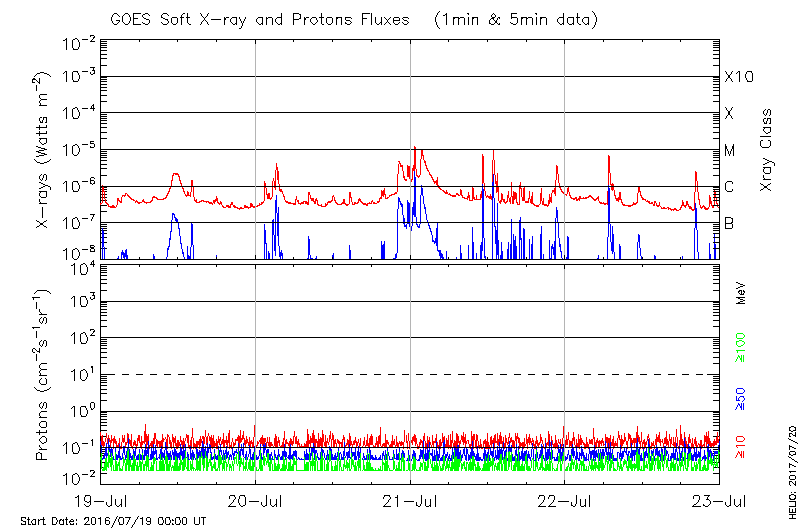This screenshot has height=530, width=800.
Task: Click the 'X-rays (Watts m-2)' y-axis title
Action: tap(44, 151)
